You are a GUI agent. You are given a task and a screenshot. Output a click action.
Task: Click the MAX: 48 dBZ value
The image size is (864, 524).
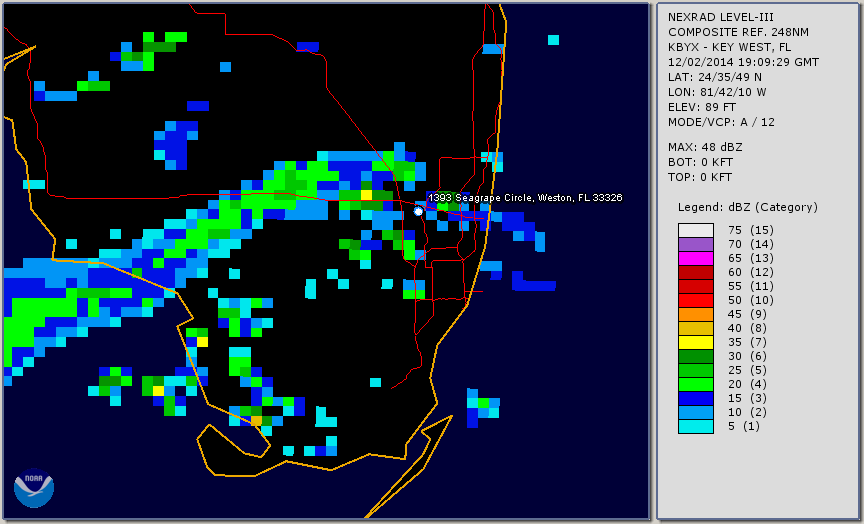coord(705,147)
